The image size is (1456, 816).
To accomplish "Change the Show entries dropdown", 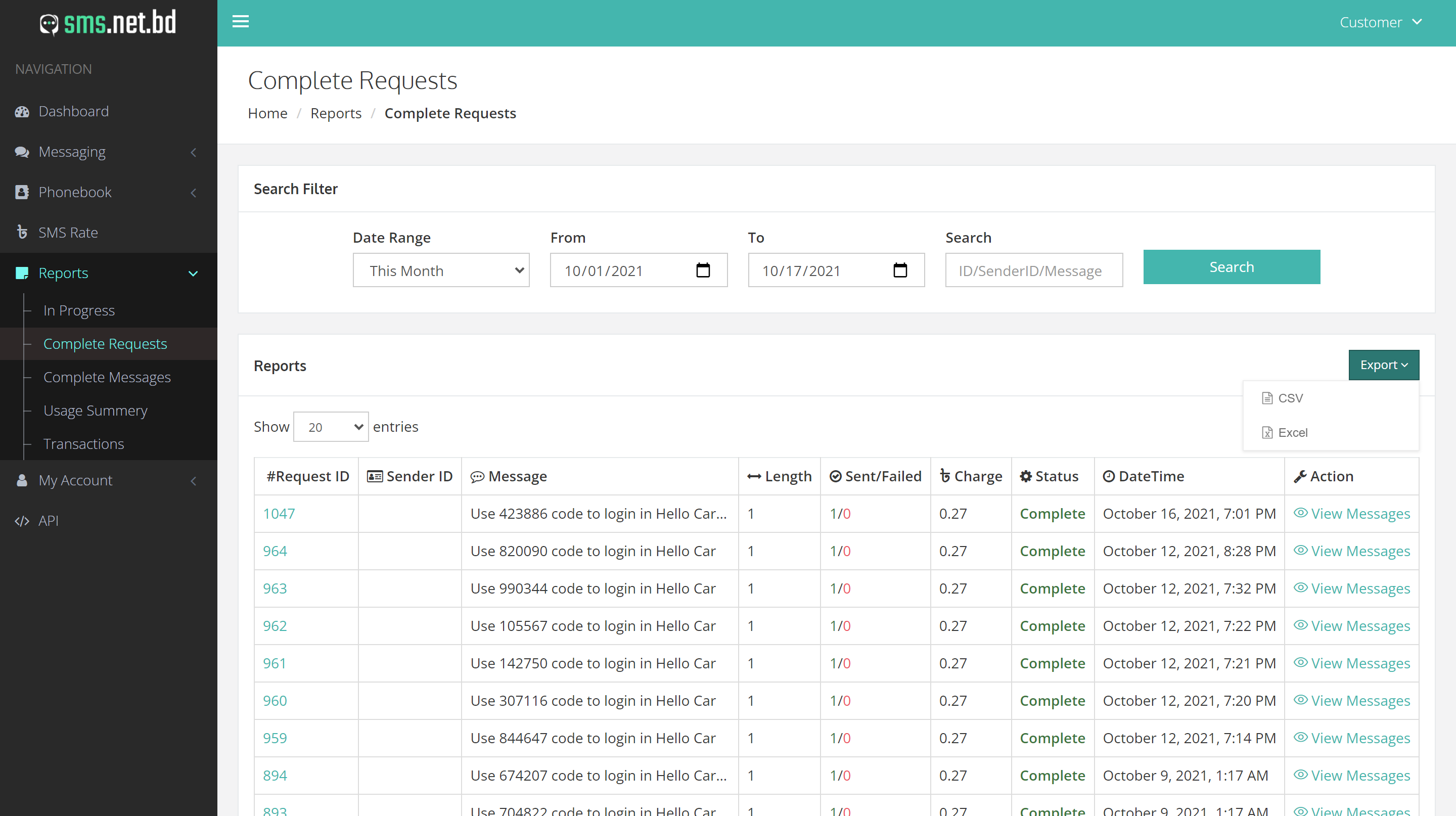I will pos(331,427).
